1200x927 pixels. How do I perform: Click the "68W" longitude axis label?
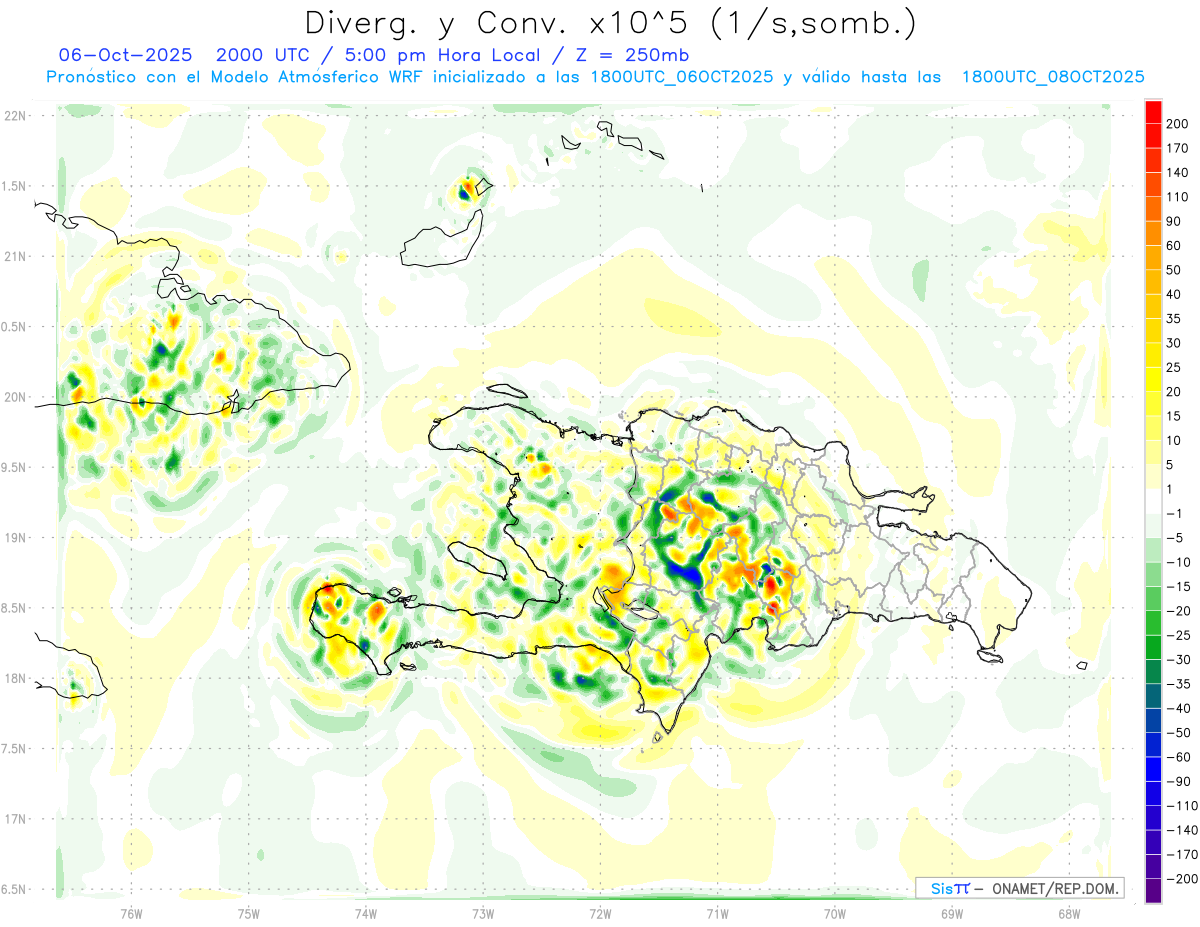tap(1068, 912)
